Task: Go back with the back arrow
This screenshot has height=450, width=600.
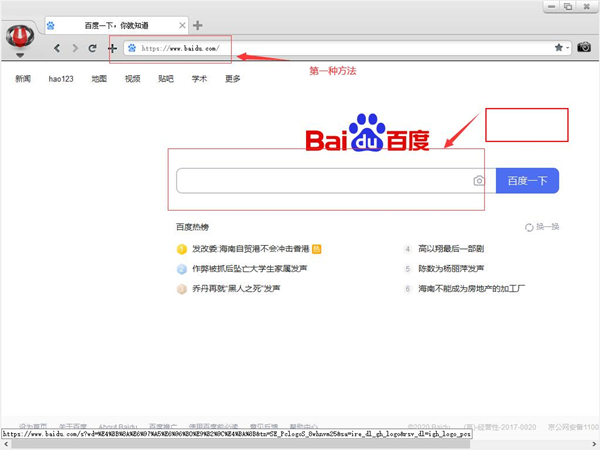Action: click(x=57, y=48)
